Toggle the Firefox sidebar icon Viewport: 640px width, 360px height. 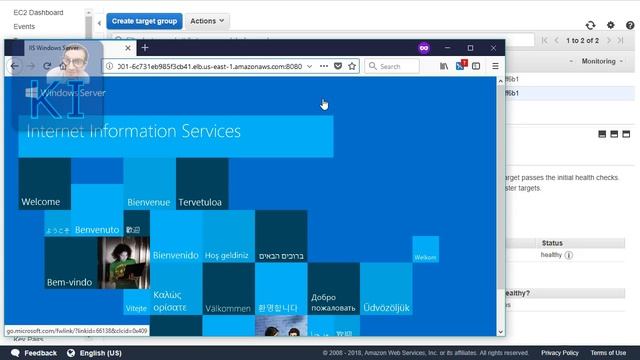(x=476, y=66)
